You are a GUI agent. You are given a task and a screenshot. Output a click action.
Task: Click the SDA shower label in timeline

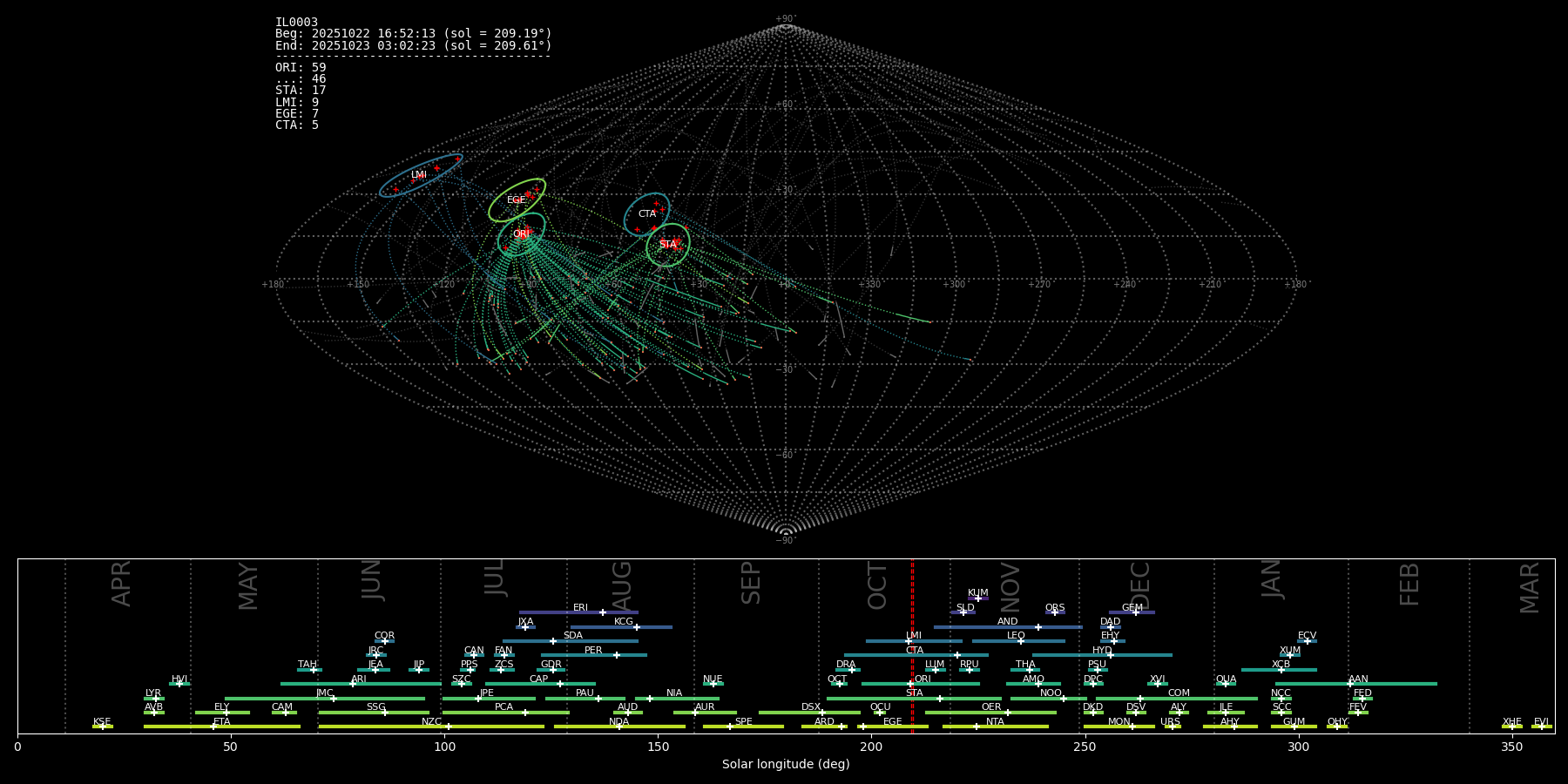(572, 636)
